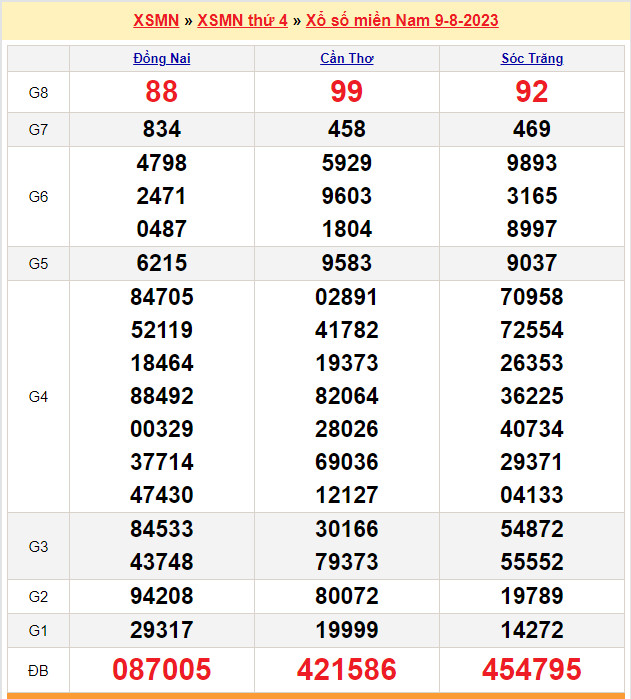This screenshot has height=699, width=631.
Task: Click the XSMN thứ 4 link
Action: (x=242, y=20)
